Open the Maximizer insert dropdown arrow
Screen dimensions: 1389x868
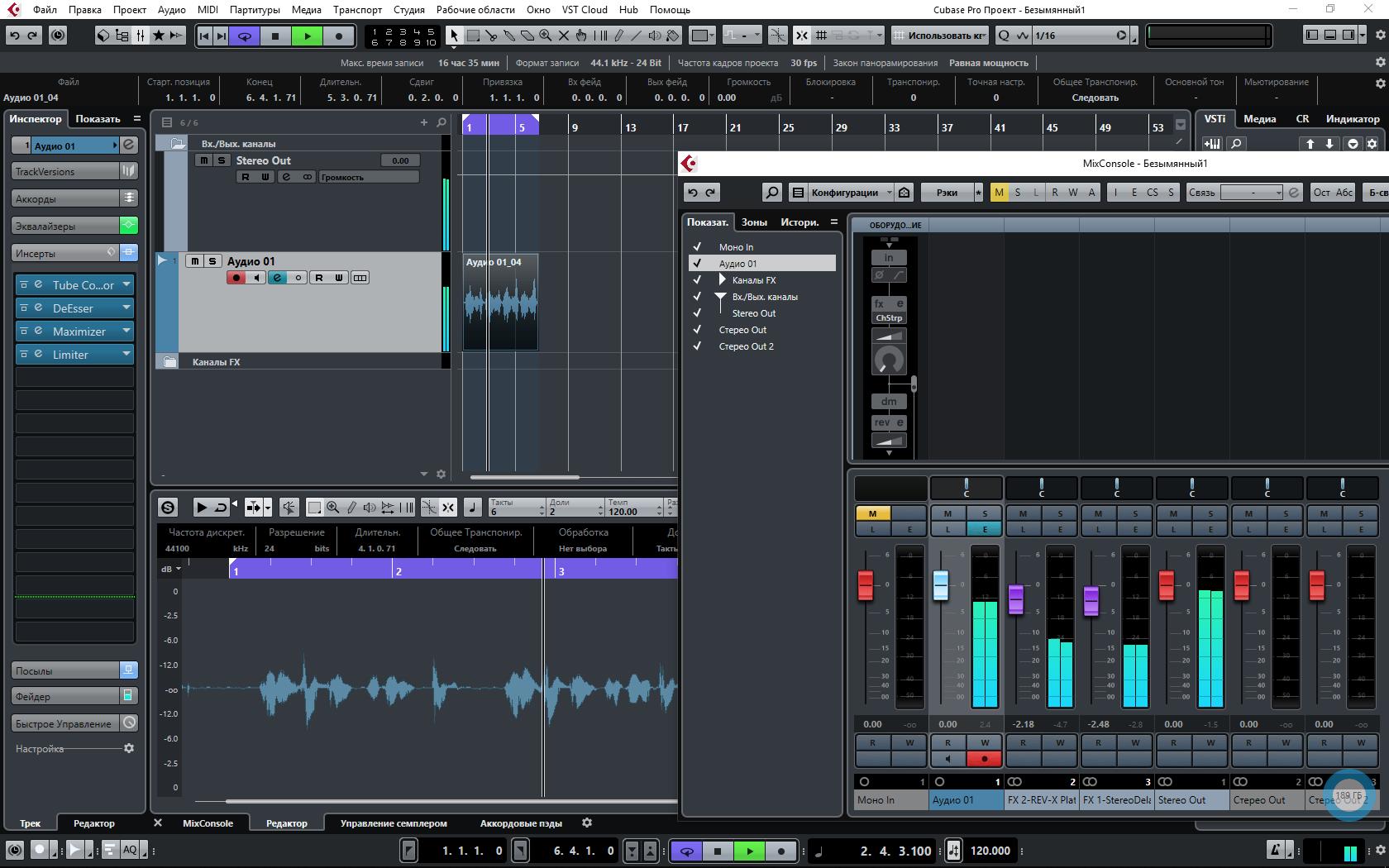pyautogui.click(x=126, y=331)
